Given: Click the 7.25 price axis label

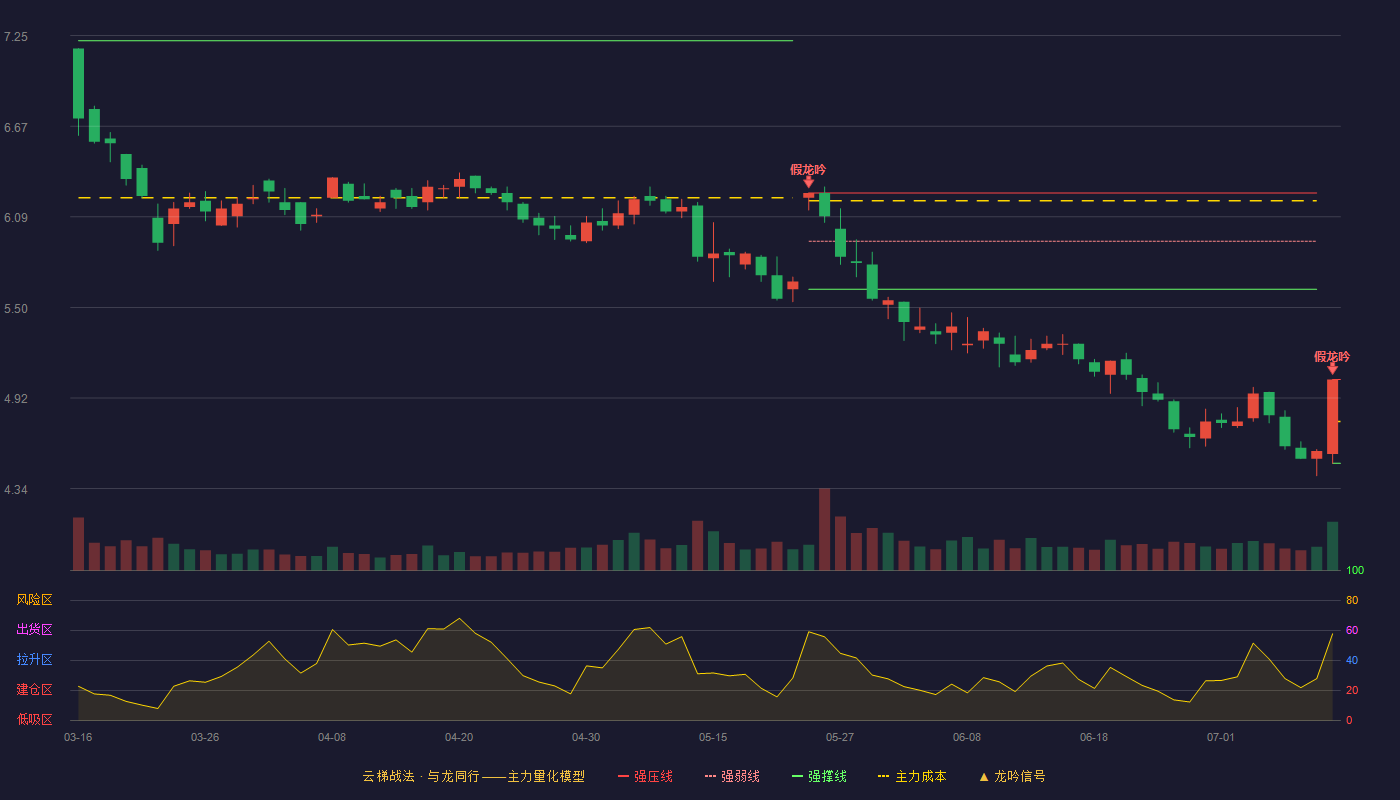Looking at the screenshot, I should click(x=16, y=37).
